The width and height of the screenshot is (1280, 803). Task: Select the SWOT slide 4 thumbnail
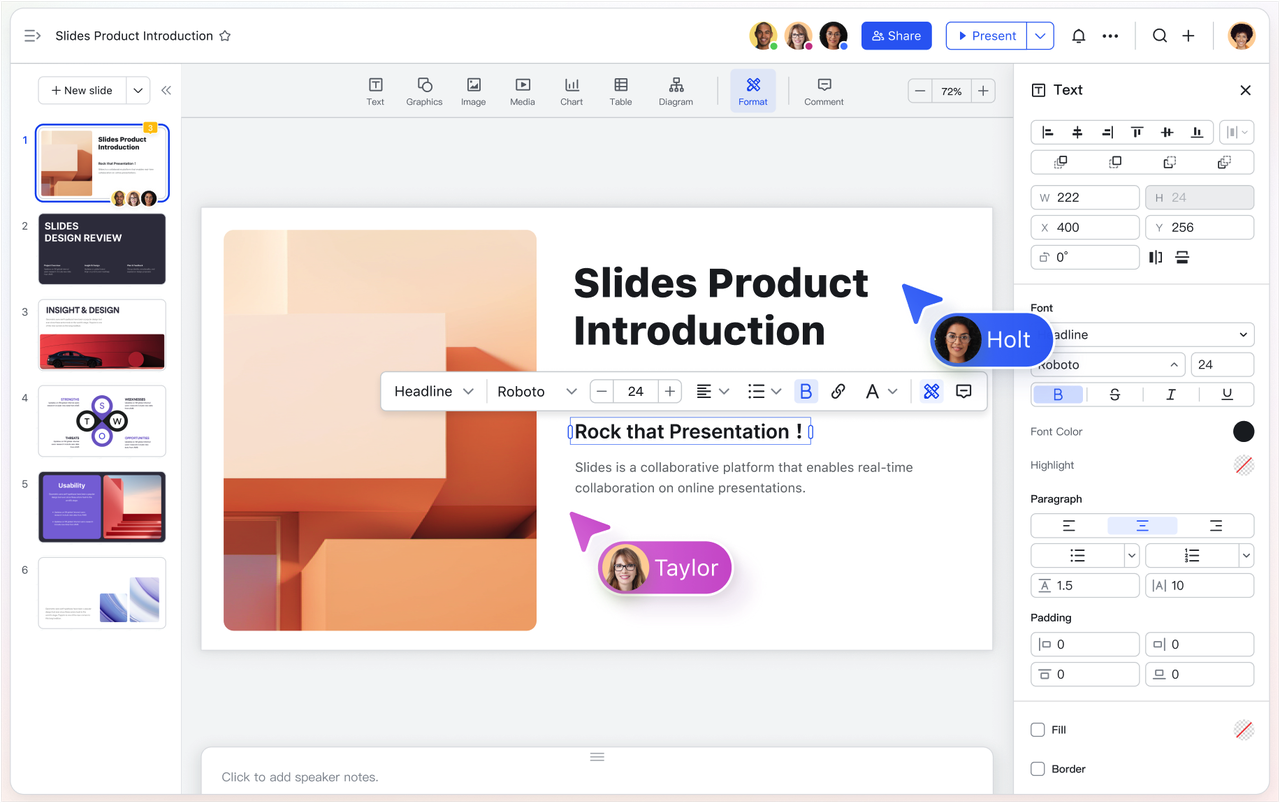point(102,421)
